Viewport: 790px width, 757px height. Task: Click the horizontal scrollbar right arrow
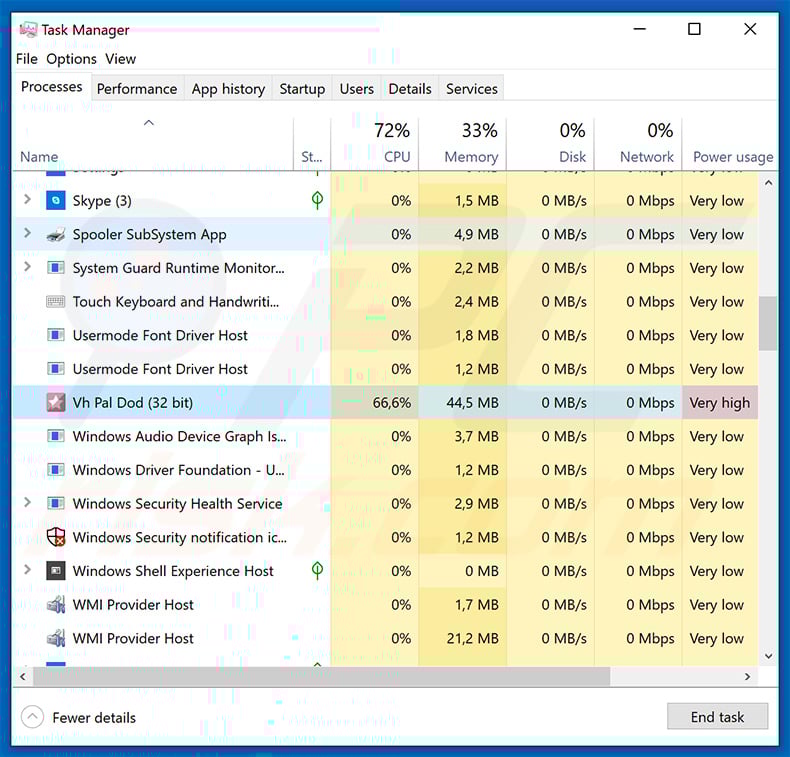pyautogui.click(x=747, y=676)
